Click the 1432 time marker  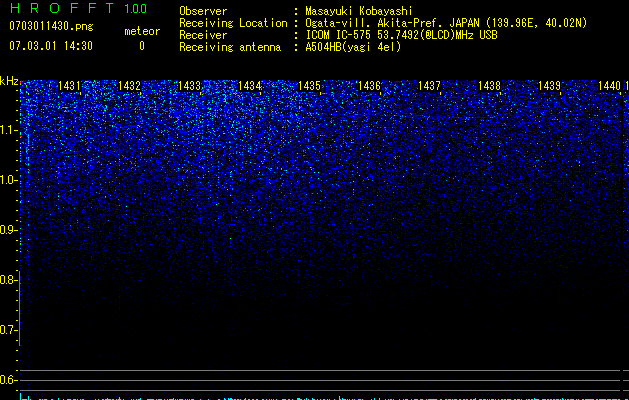tap(130, 86)
